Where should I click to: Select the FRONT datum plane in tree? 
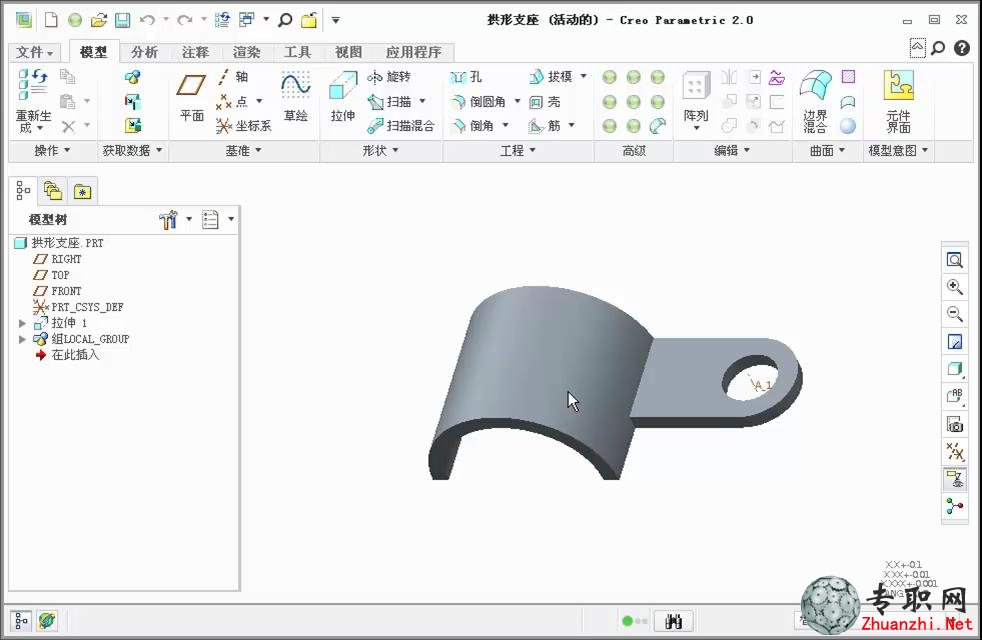(x=58, y=291)
